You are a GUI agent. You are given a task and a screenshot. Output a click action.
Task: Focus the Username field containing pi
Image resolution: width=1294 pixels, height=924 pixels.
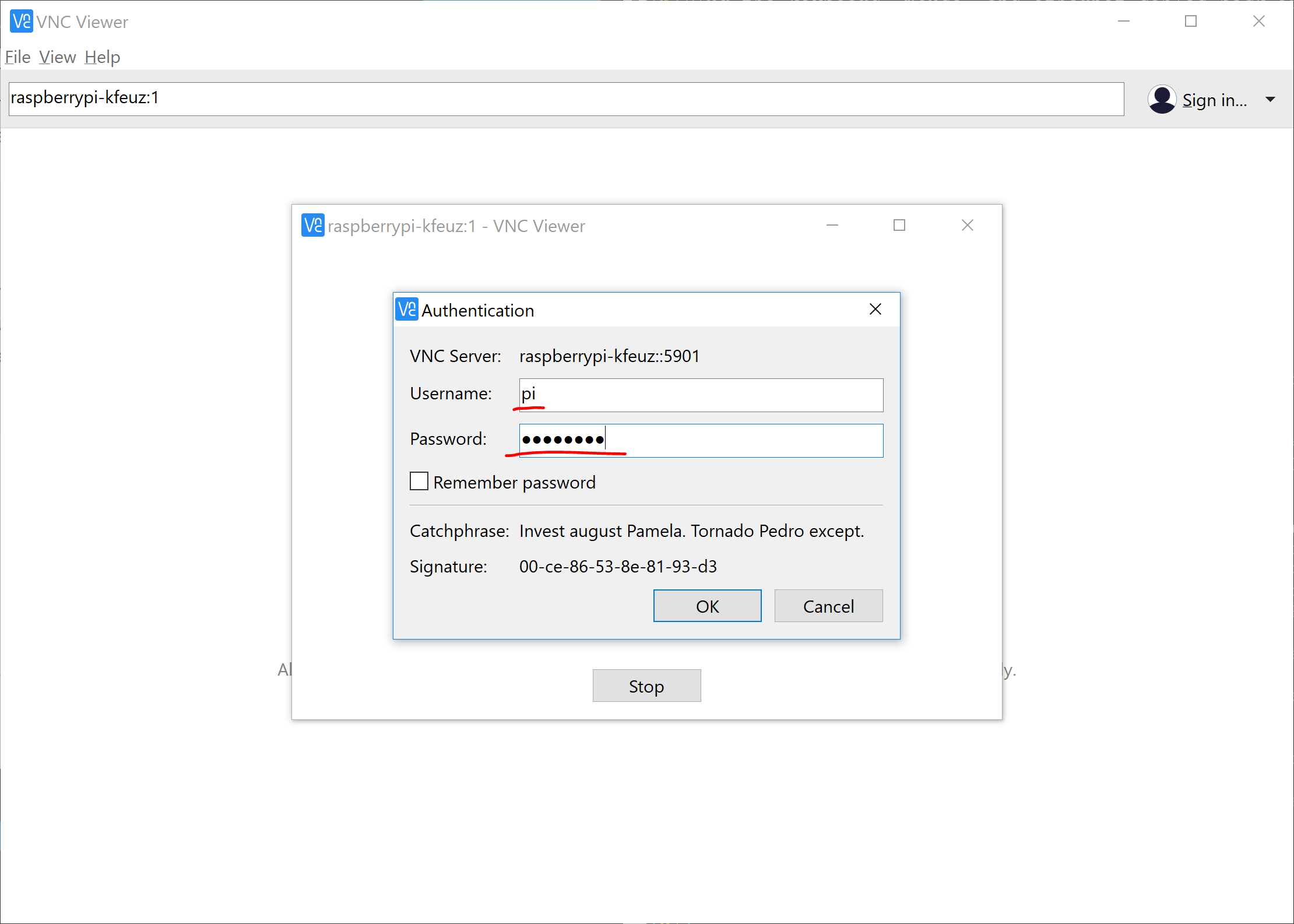(701, 395)
